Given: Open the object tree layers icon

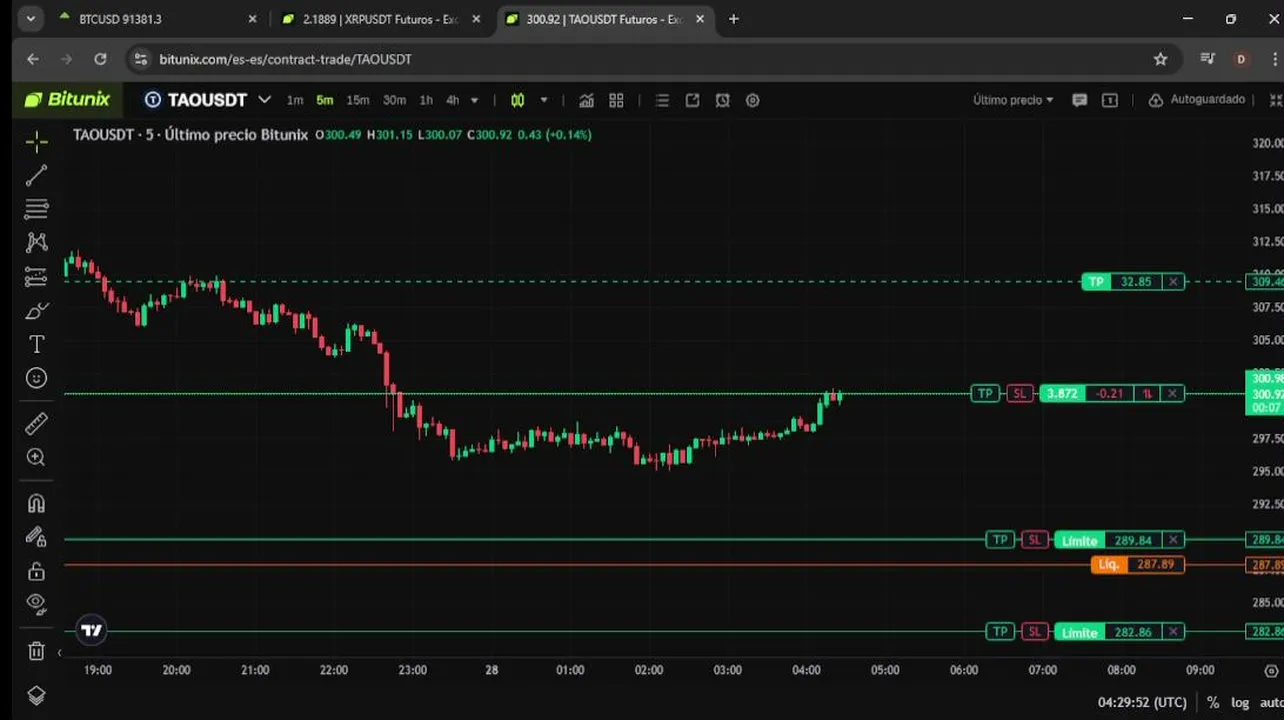Looking at the screenshot, I should point(37,695).
